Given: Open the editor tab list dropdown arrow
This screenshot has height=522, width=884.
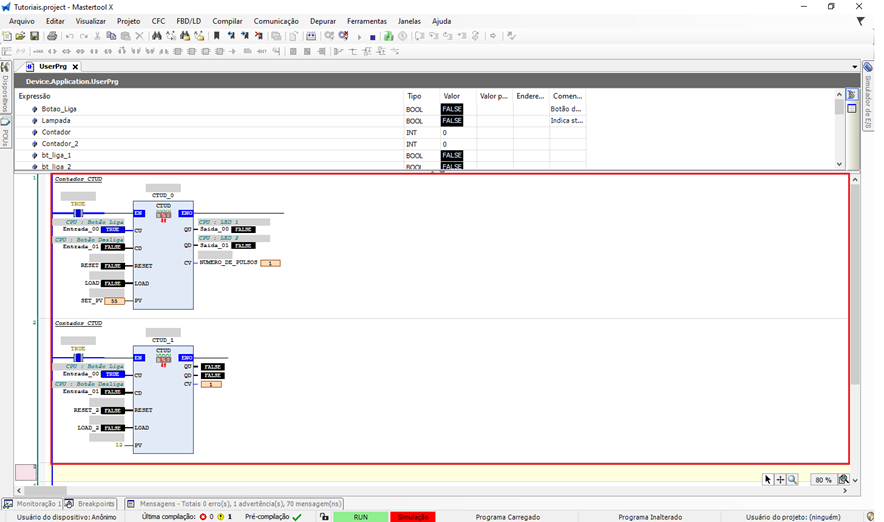Looking at the screenshot, I should 854,67.
